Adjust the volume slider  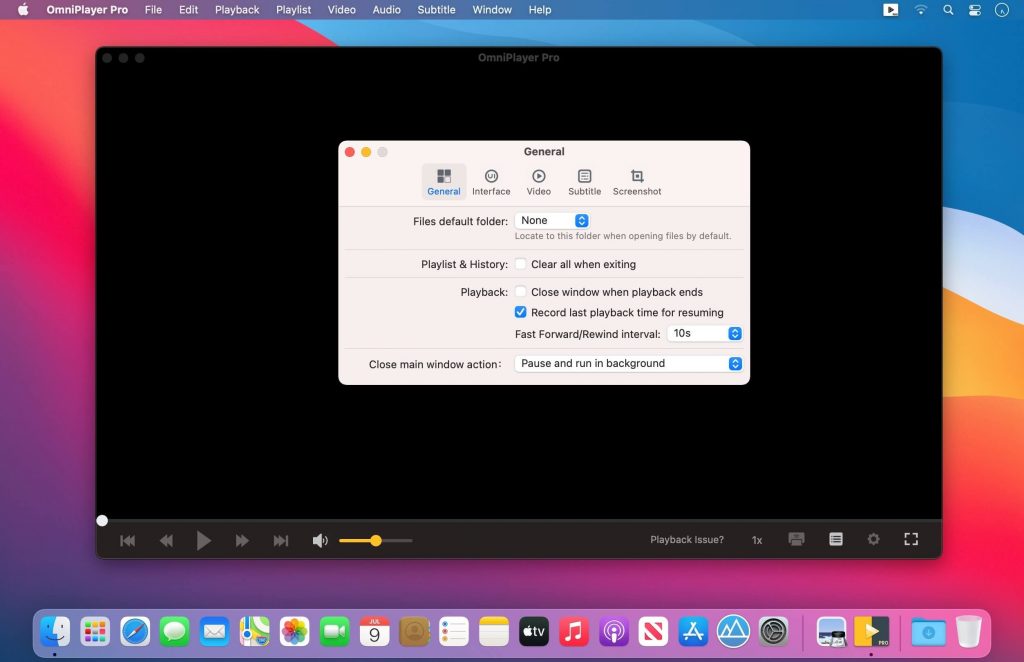(x=375, y=540)
